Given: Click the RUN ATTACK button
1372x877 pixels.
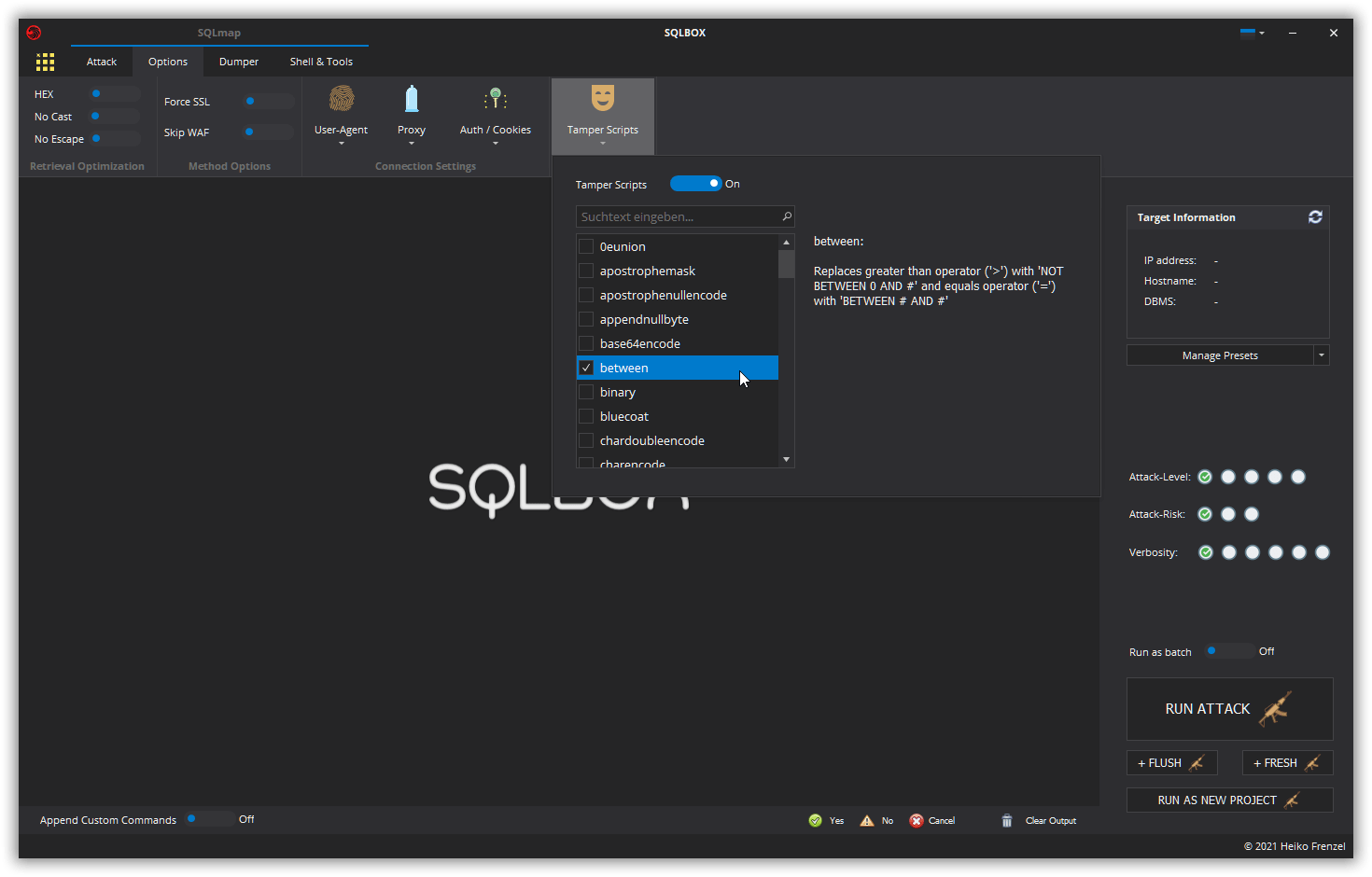Looking at the screenshot, I should [x=1229, y=708].
